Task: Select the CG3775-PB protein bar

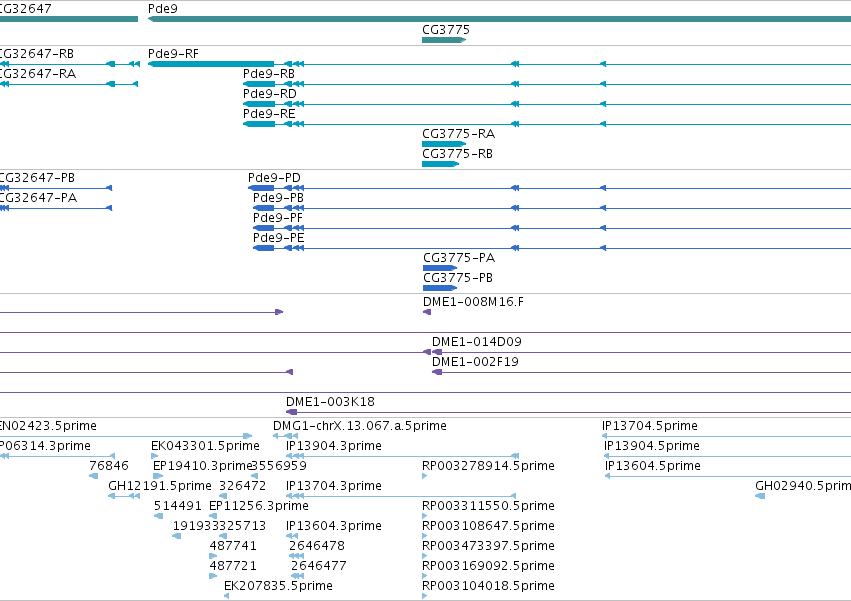Action: pos(440,288)
